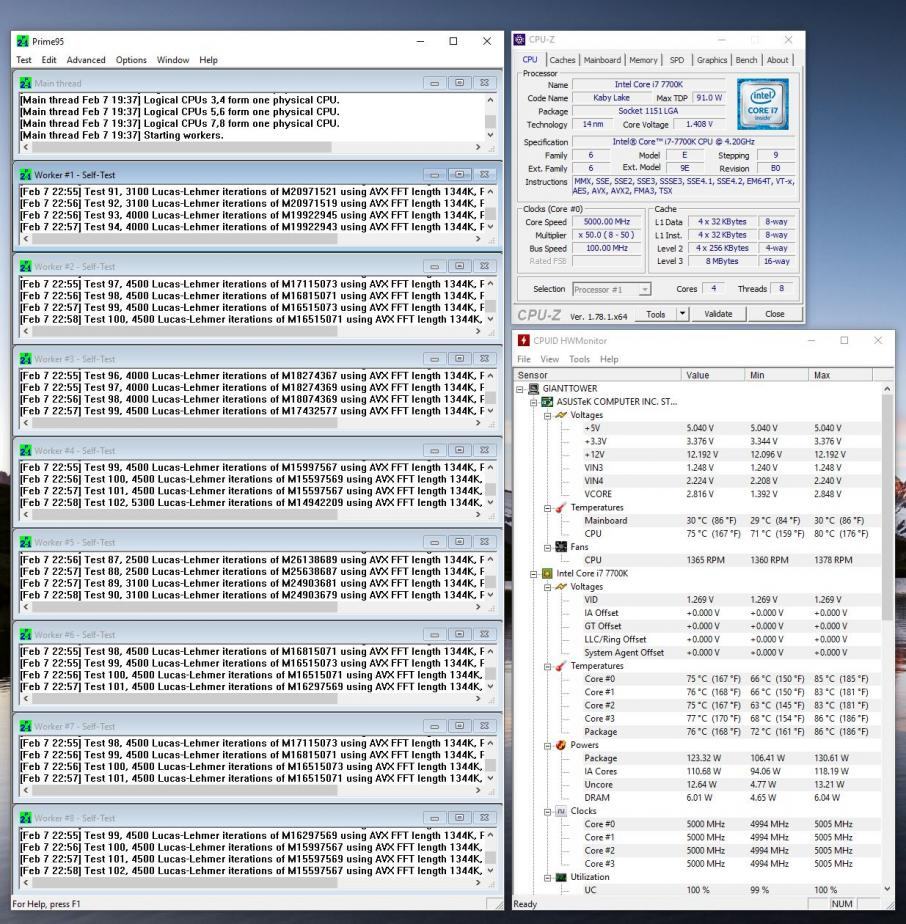Click the Value column header in HWMonitor

pyautogui.click(x=713, y=375)
